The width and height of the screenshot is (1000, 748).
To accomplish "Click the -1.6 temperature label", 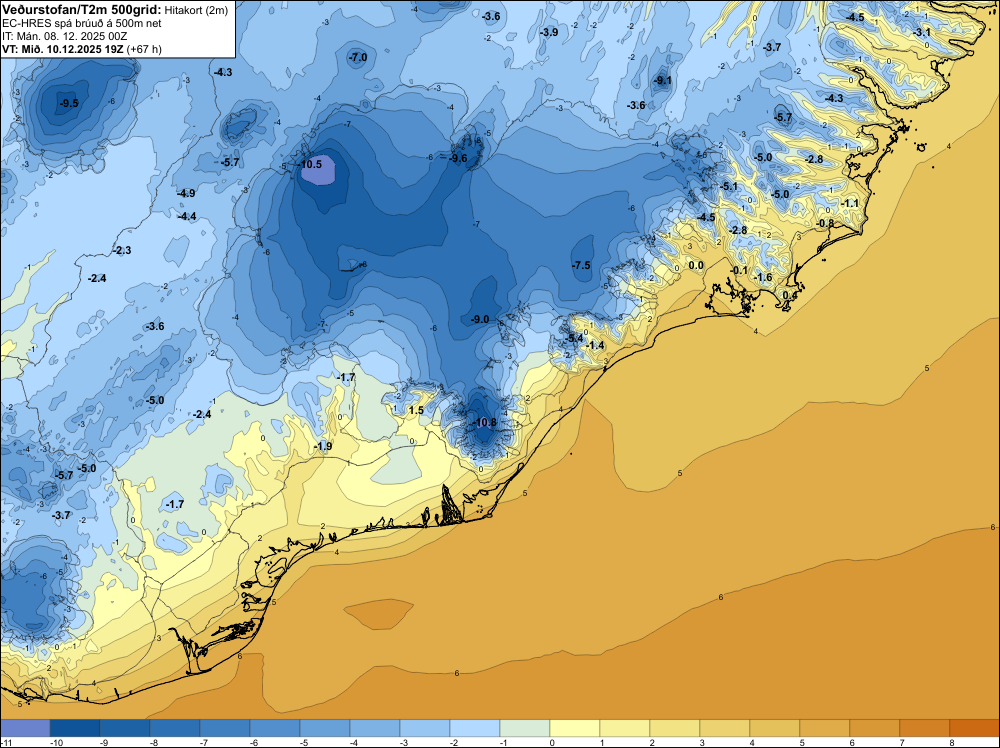I will click(x=763, y=277).
